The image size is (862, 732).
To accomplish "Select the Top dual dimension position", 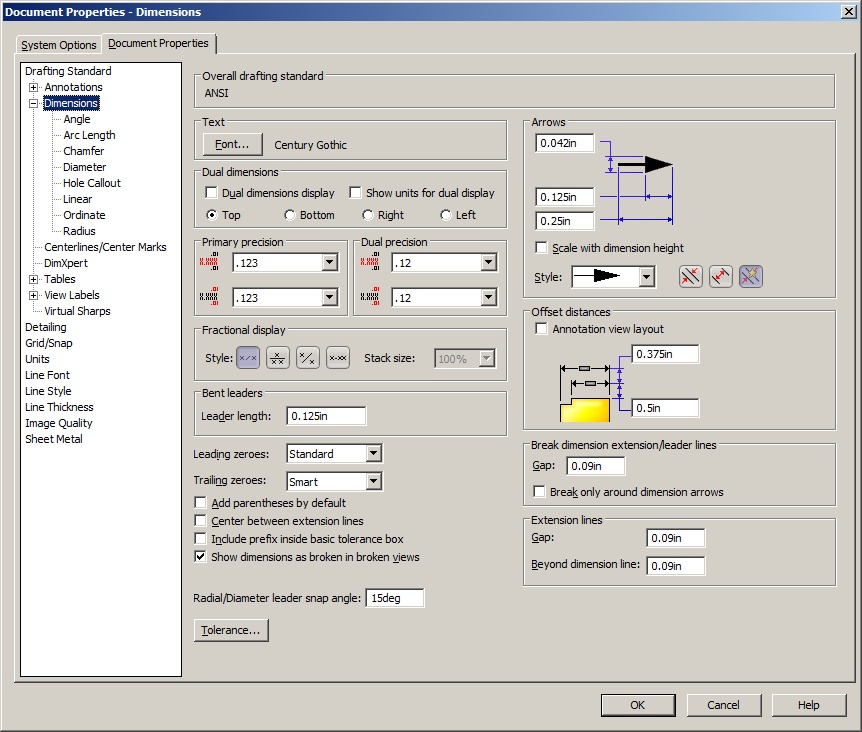I will [x=211, y=215].
